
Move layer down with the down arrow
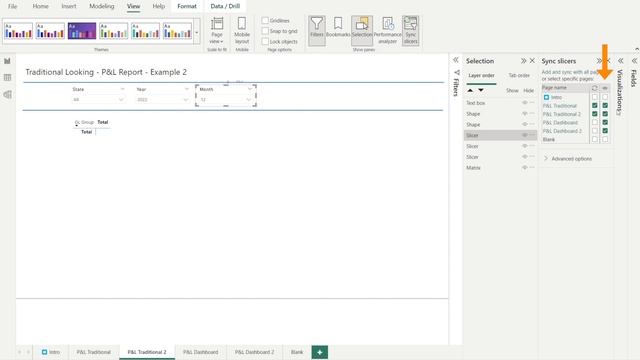[x=481, y=90]
